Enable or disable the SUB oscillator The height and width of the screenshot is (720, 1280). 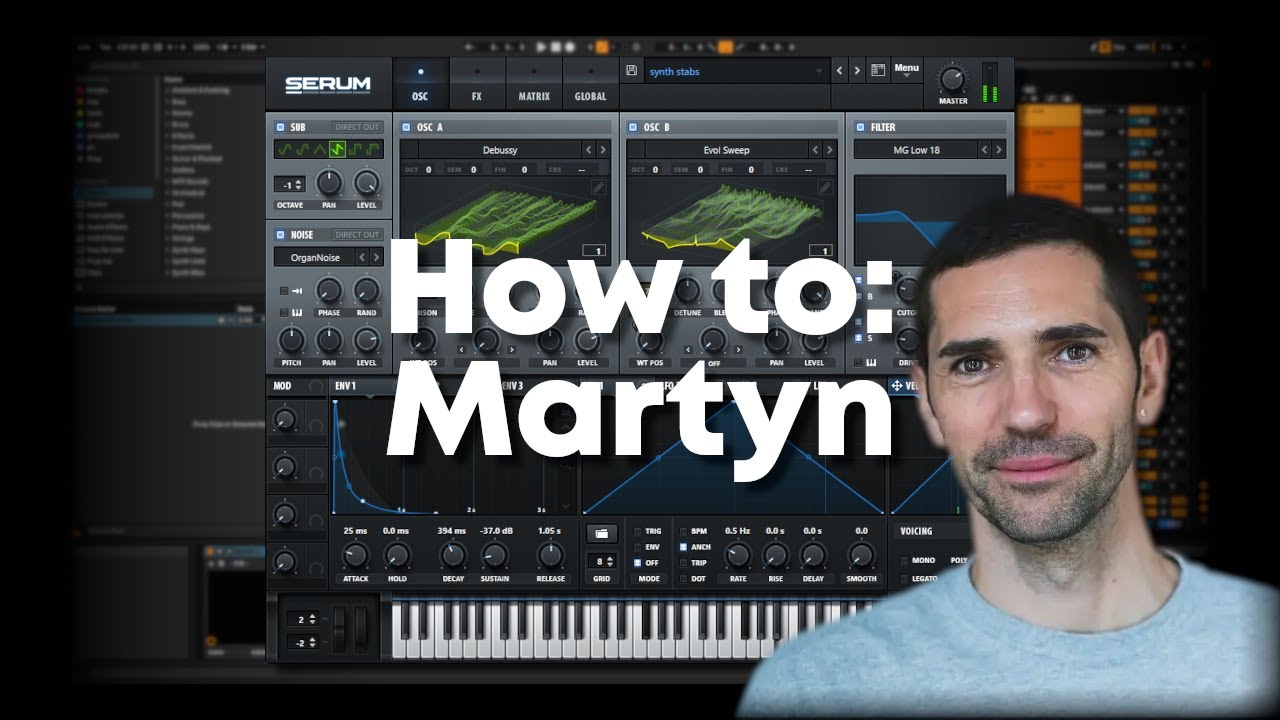click(x=279, y=127)
